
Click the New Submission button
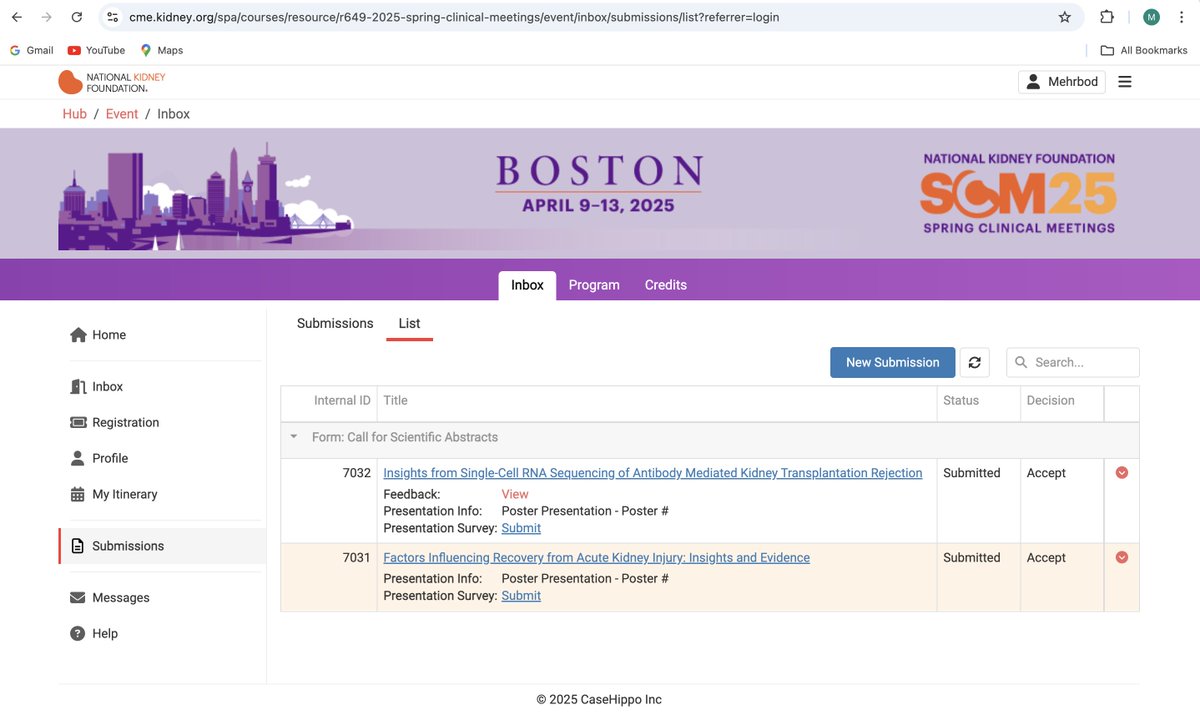pos(892,362)
